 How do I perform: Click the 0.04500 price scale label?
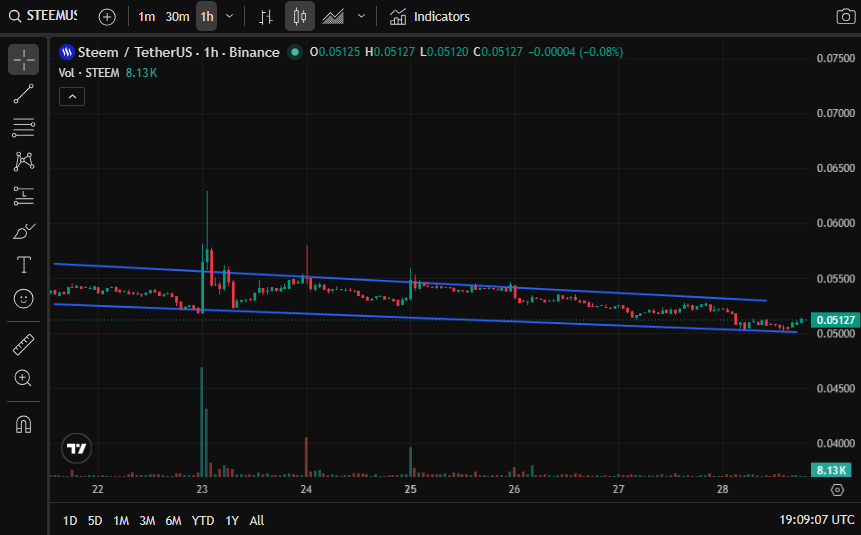835,388
